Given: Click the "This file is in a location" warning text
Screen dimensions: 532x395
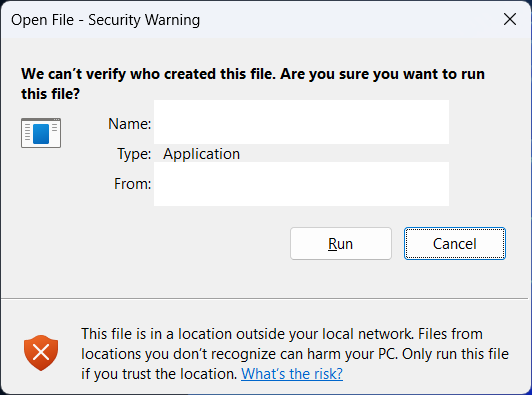Looking at the screenshot, I should (x=295, y=354).
